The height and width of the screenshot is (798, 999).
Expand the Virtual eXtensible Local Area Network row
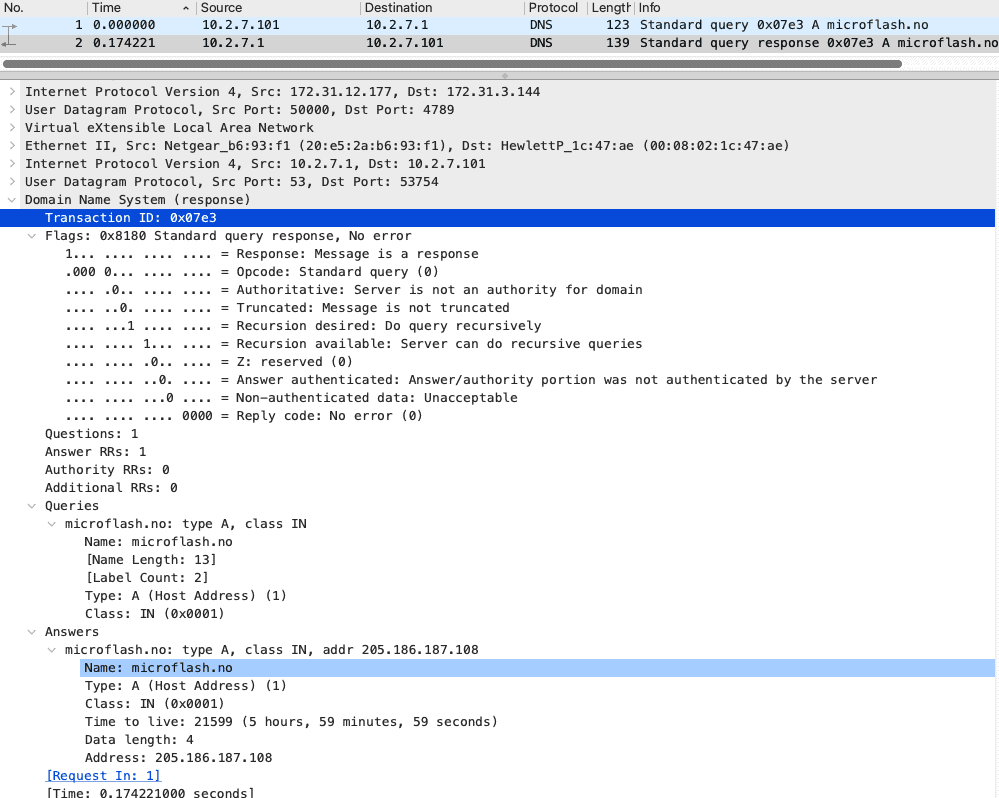11,127
